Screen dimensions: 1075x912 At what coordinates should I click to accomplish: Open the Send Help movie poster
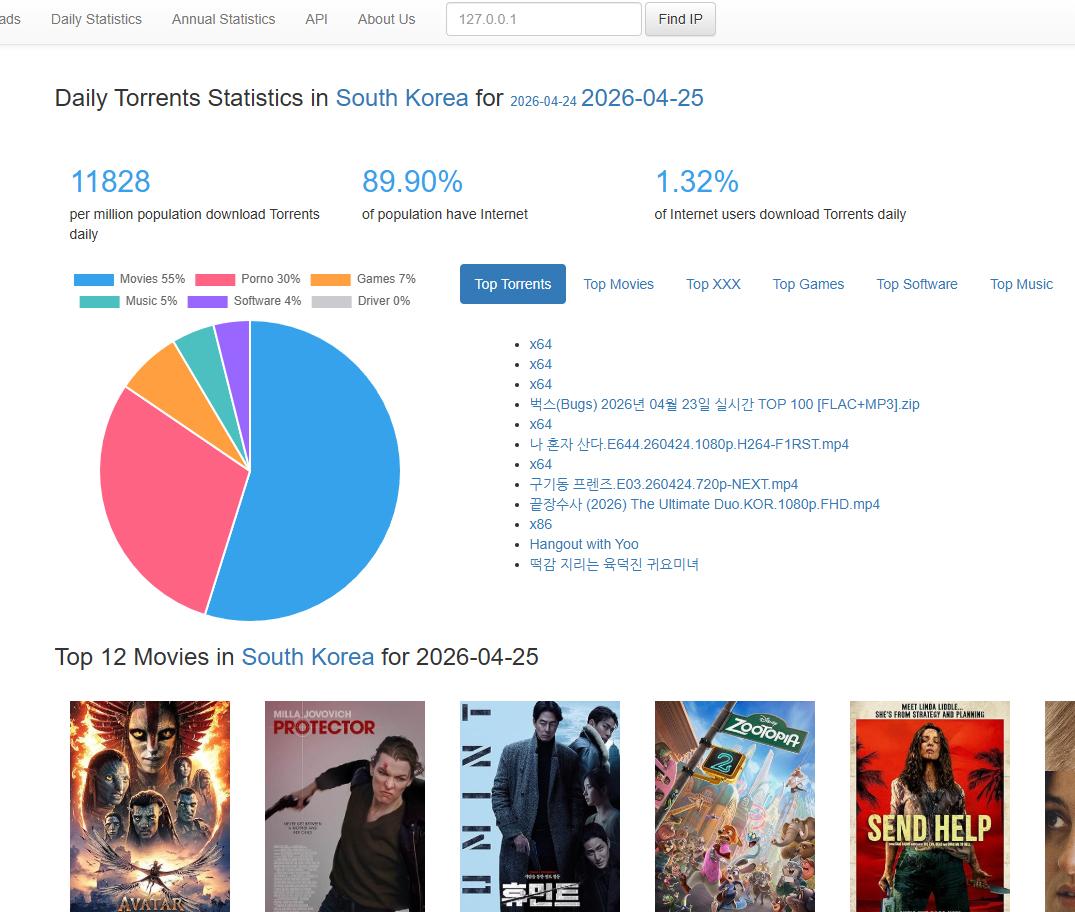tap(930, 806)
